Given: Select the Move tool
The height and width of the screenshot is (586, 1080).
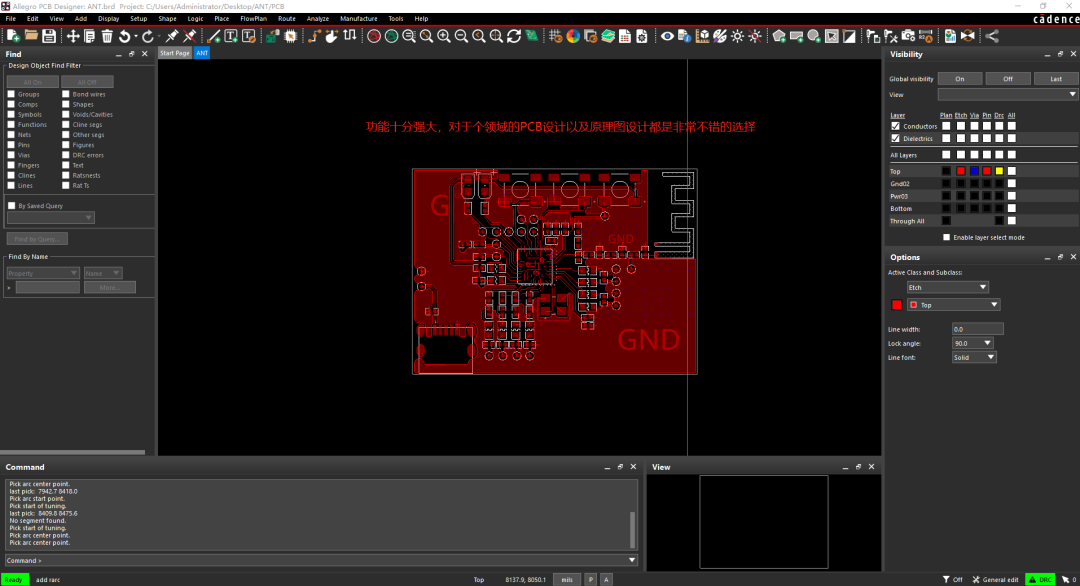Looking at the screenshot, I should pyautogui.click(x=72, y=36).
